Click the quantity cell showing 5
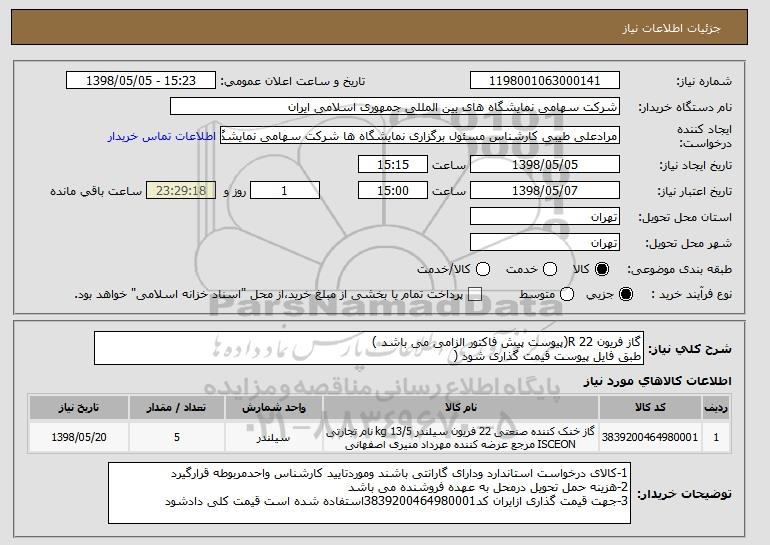770x545 pixels. [177, 437]
